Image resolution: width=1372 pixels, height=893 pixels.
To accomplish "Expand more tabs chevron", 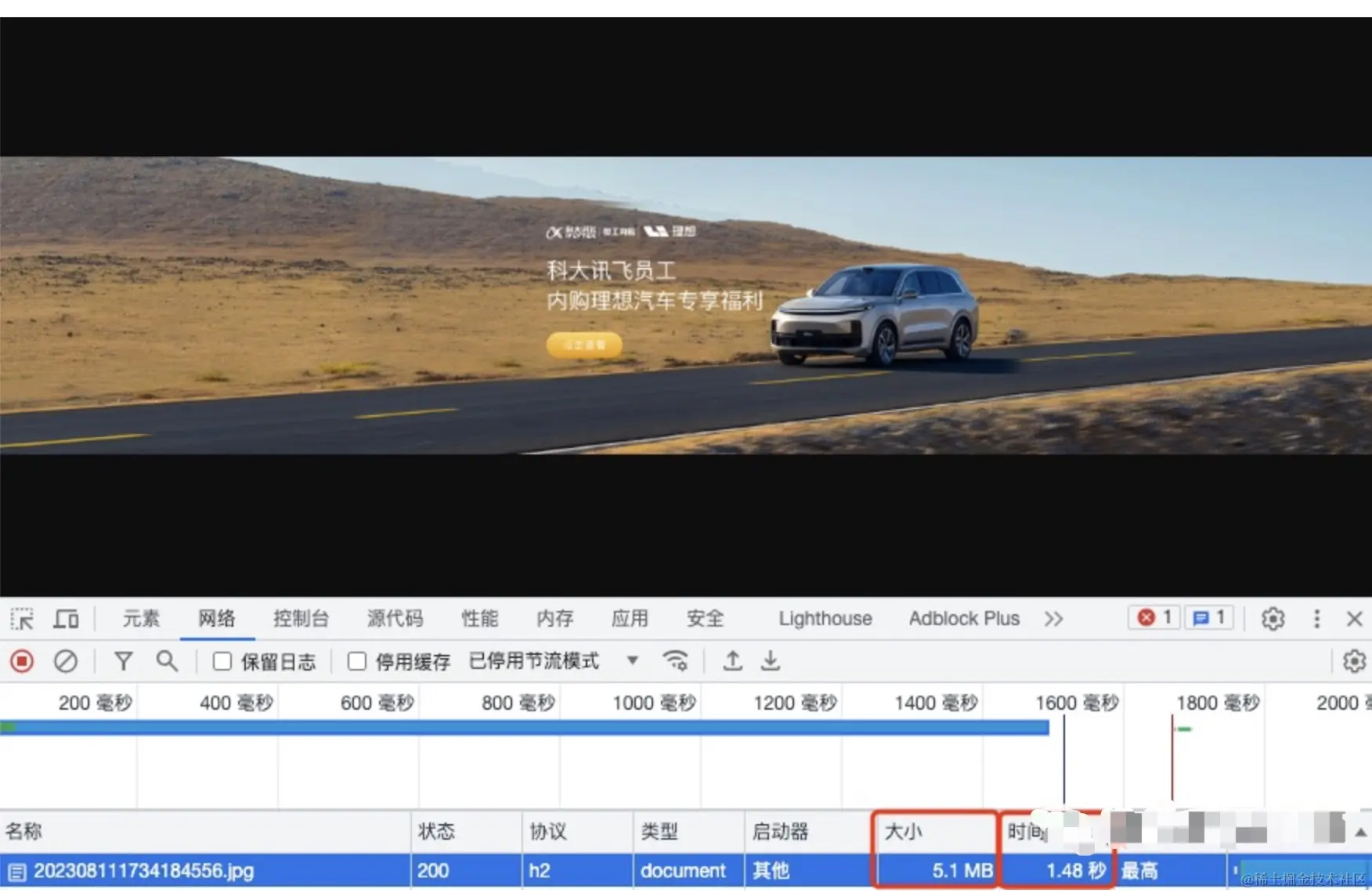I will point(1053,619).
